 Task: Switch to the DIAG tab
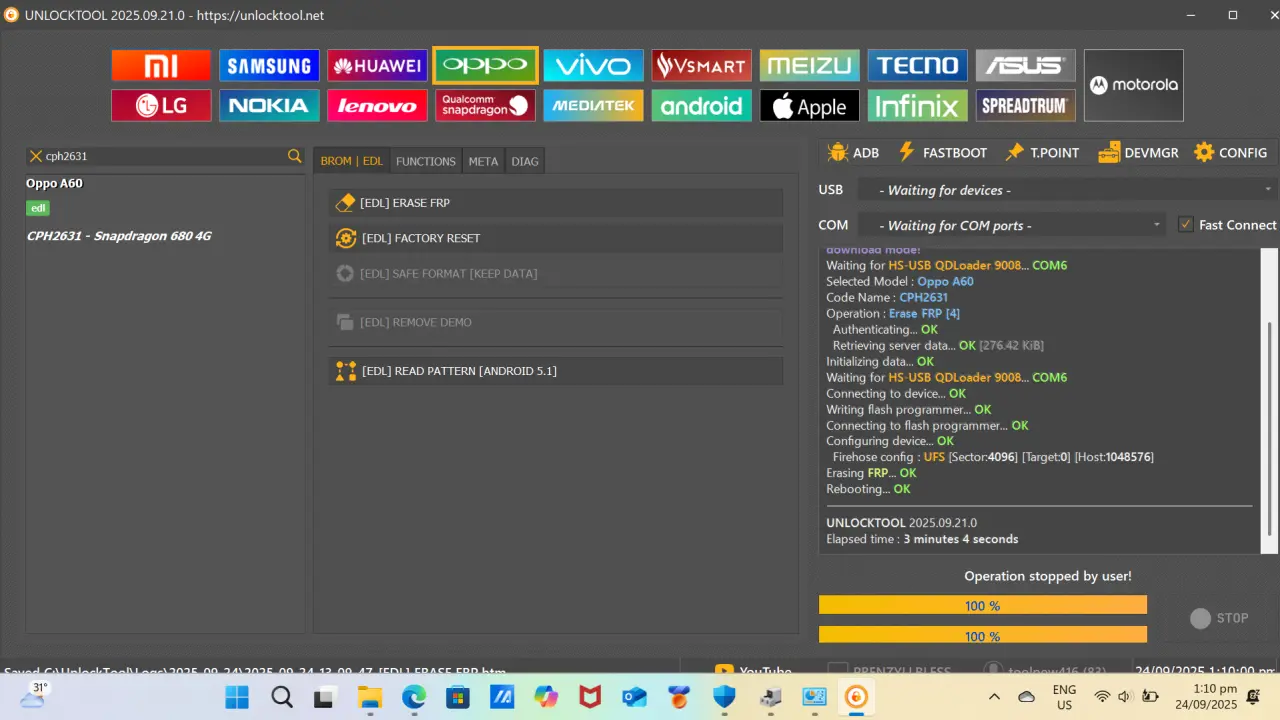(525, 161)
